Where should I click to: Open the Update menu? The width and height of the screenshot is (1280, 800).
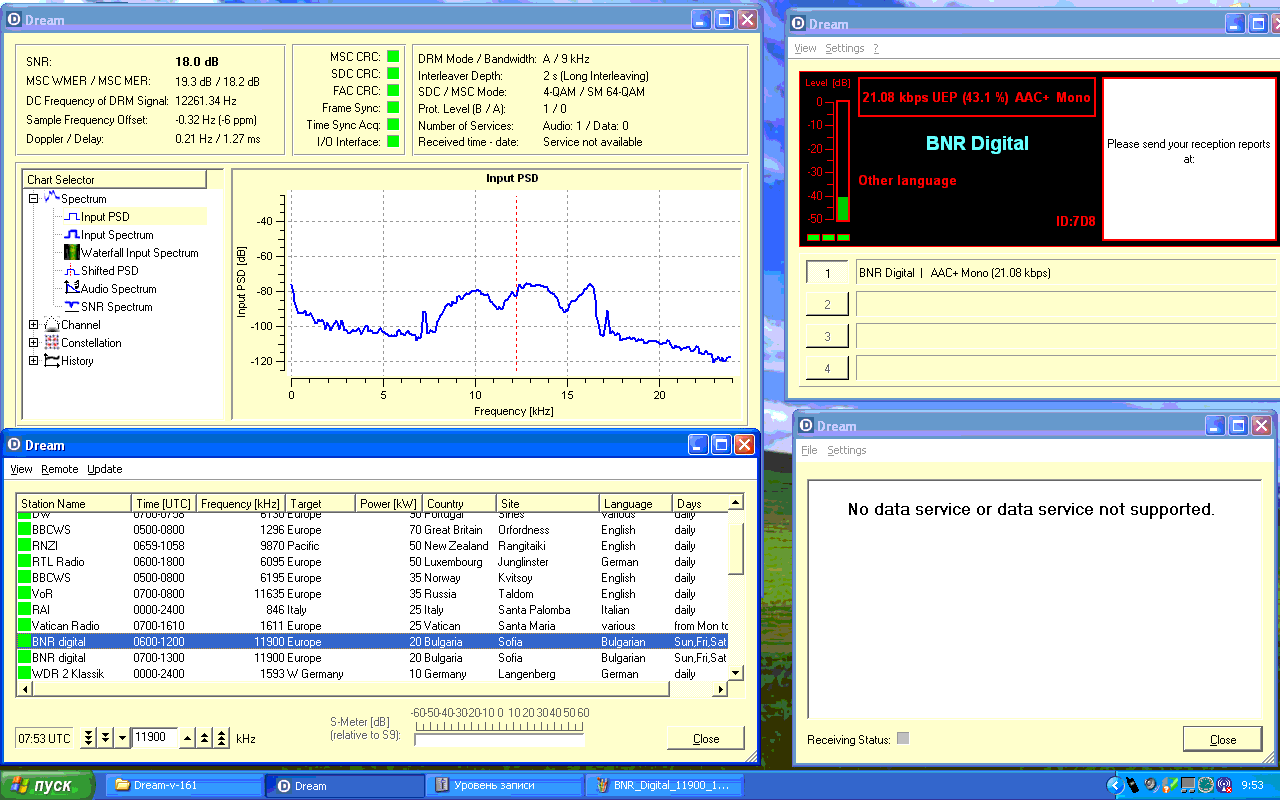pos(105,469)
